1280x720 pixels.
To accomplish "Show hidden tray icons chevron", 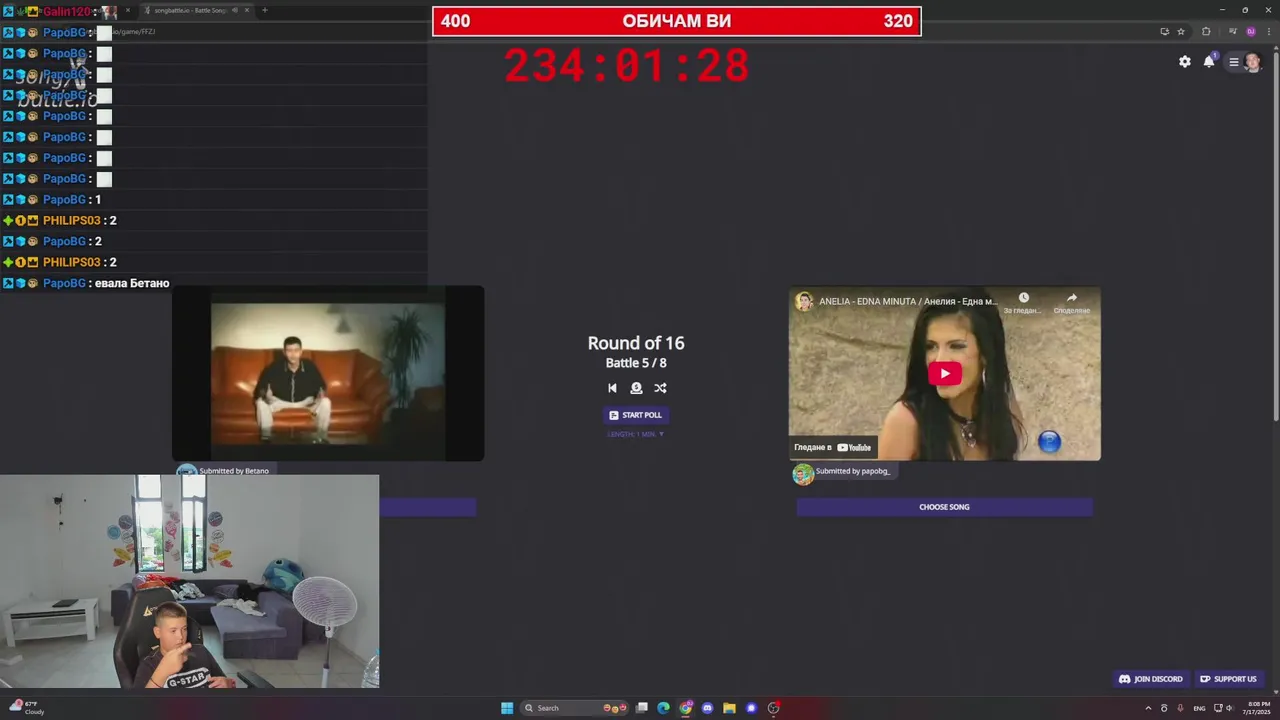I will coord(1148,708).
